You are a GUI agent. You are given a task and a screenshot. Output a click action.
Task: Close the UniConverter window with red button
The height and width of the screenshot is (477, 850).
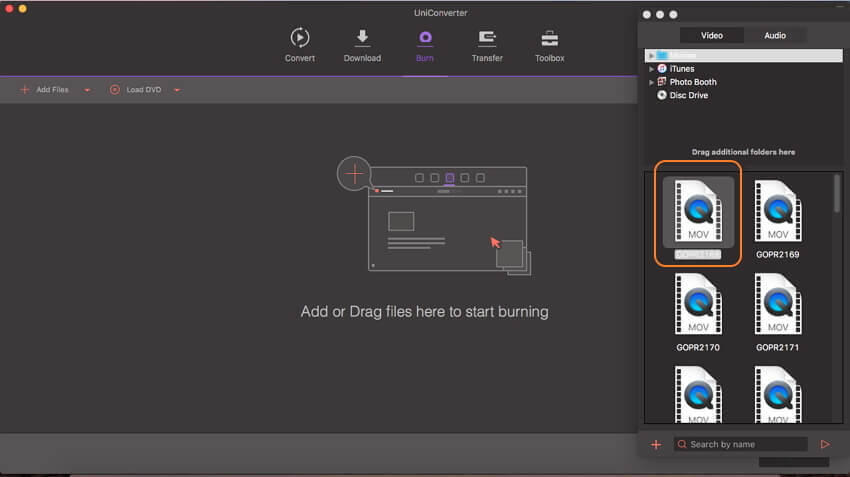[x=9, y=8]
